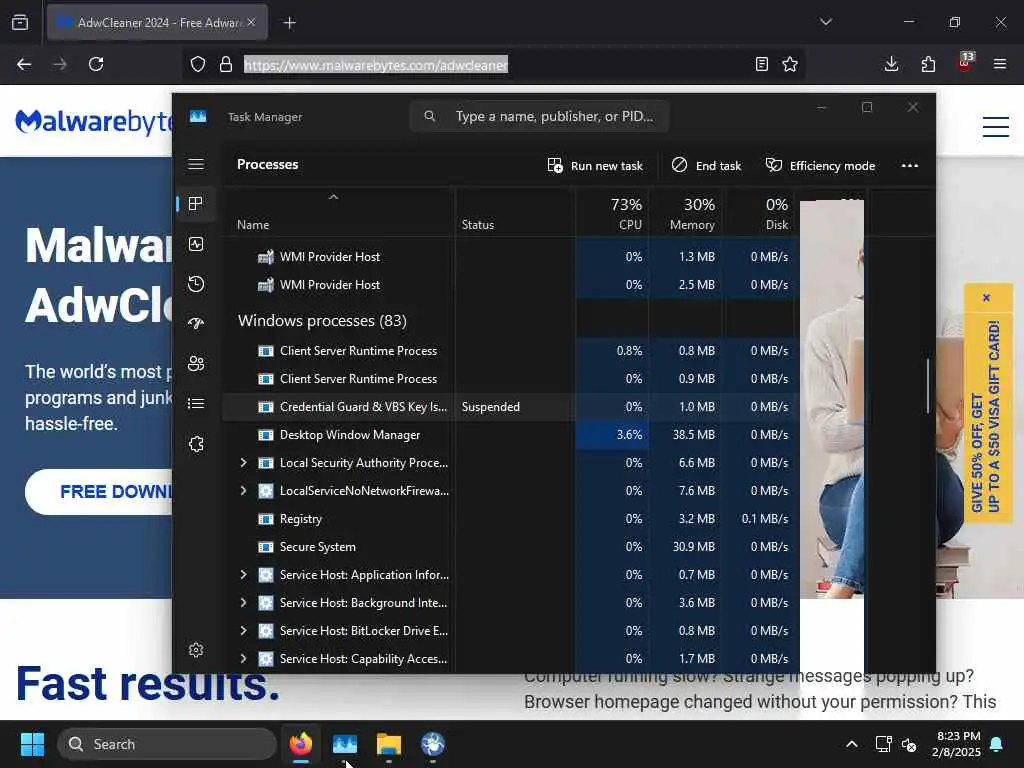This screenshot has width=1024, height=768.
Task: Expand Service Host: Capability Access row
Action: (x=244, y=658)
